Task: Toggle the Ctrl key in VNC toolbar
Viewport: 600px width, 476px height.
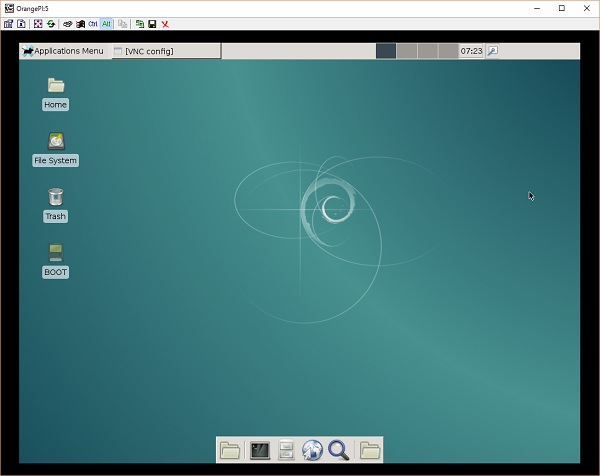Action: tap(93, 23)
